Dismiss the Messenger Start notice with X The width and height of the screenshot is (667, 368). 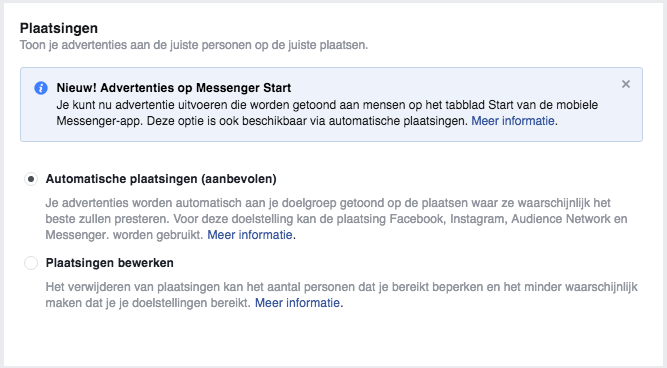point(626,84)
